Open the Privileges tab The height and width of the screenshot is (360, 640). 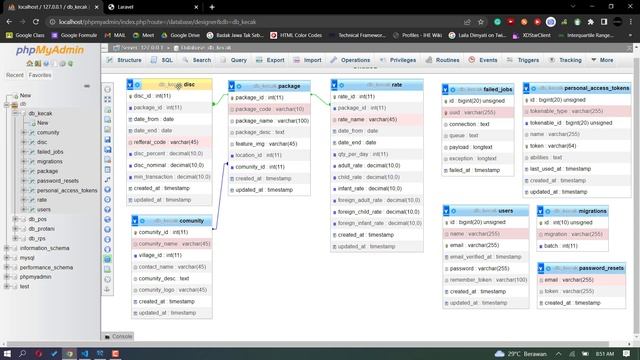[398, 60]
